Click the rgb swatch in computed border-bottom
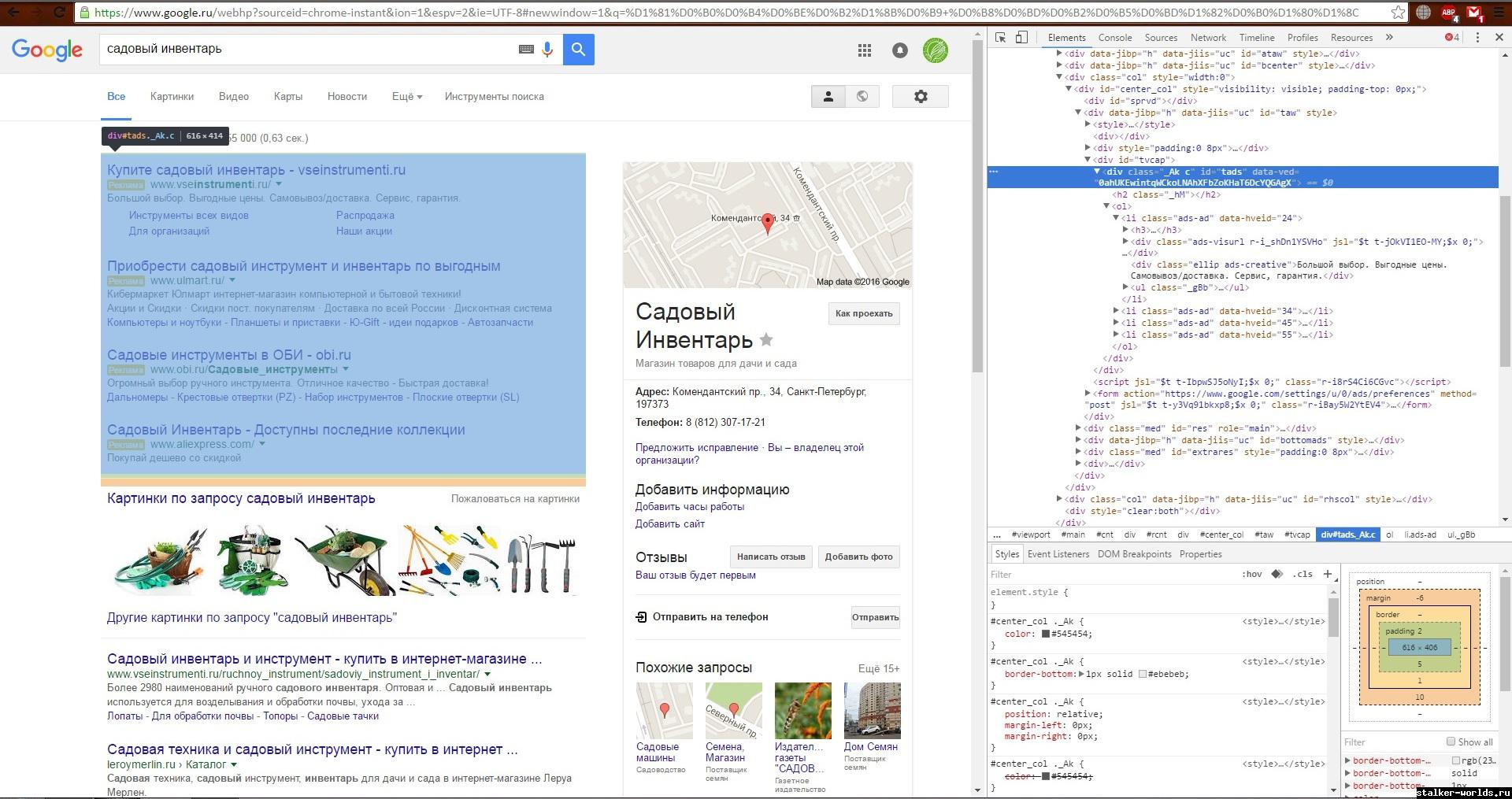Image resolution: width=1512 pixels, height=799 pixels. [1456, 760]
